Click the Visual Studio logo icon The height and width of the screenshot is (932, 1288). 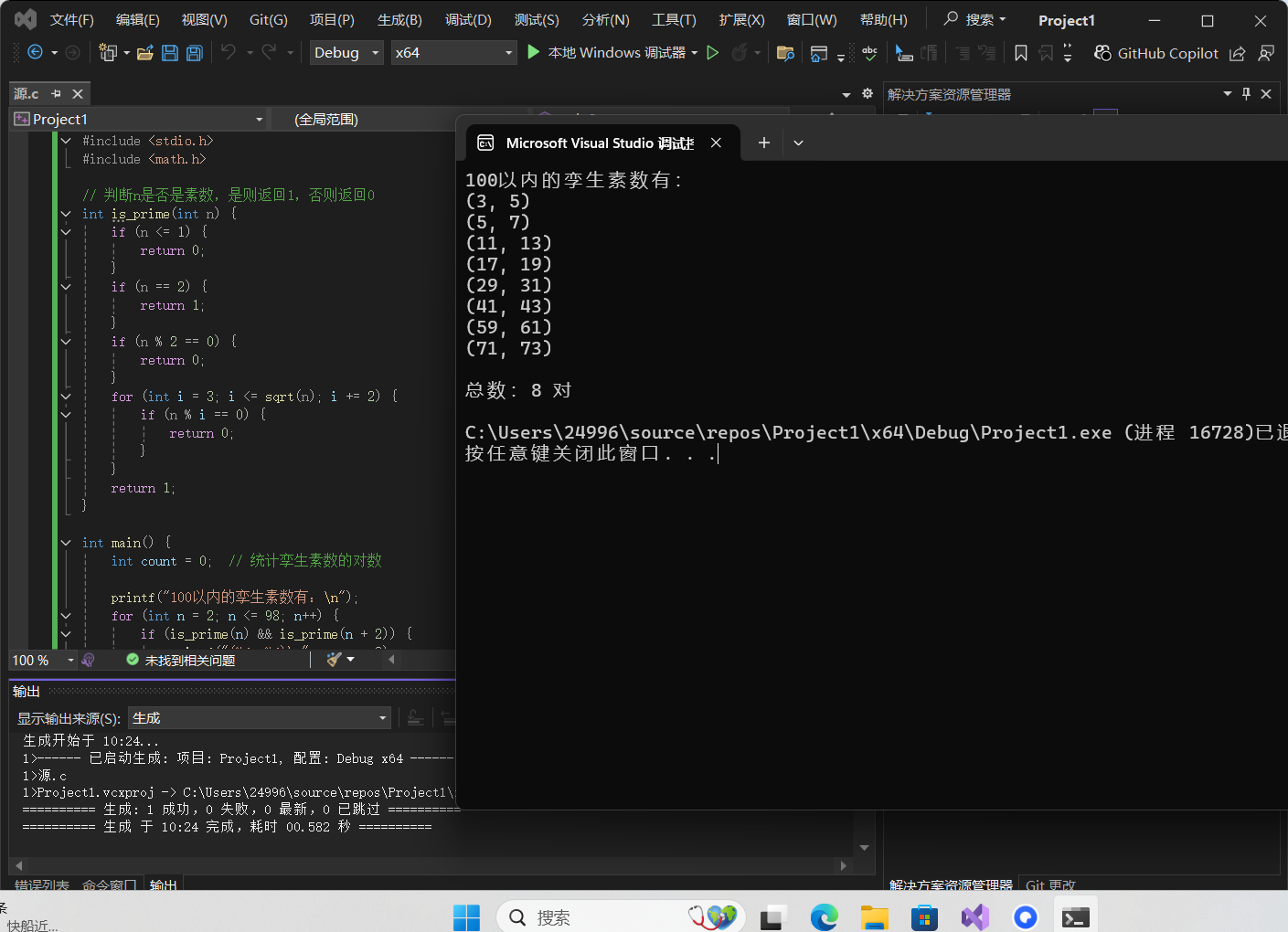(26, 19)
